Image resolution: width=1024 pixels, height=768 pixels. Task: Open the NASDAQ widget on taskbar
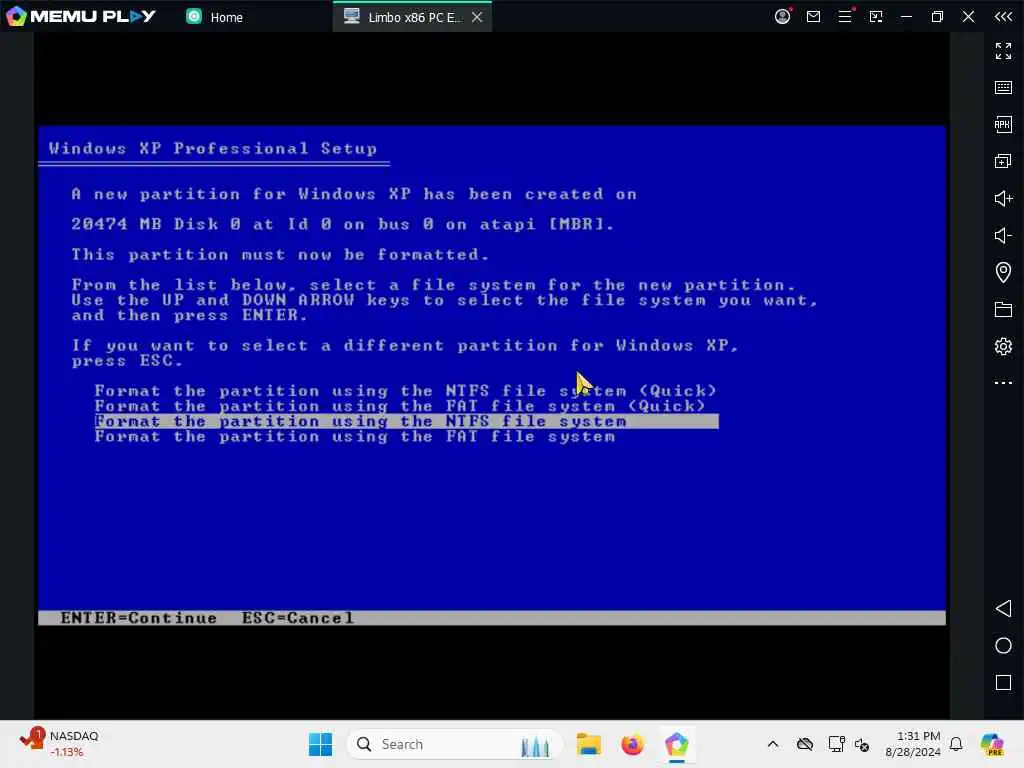click(x=59, y=744)
